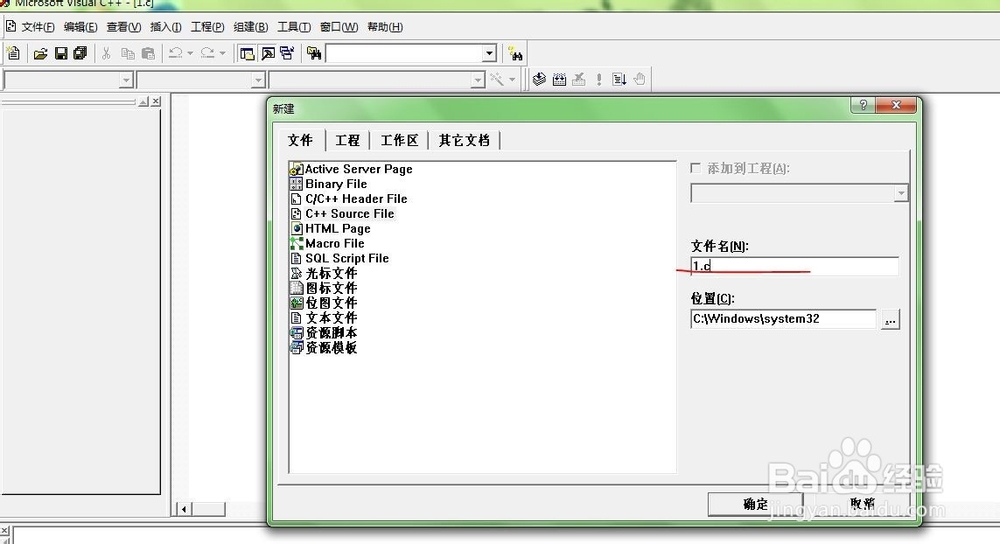
Task: Open the 文件 menu
Action: click(x=38, y=27)
